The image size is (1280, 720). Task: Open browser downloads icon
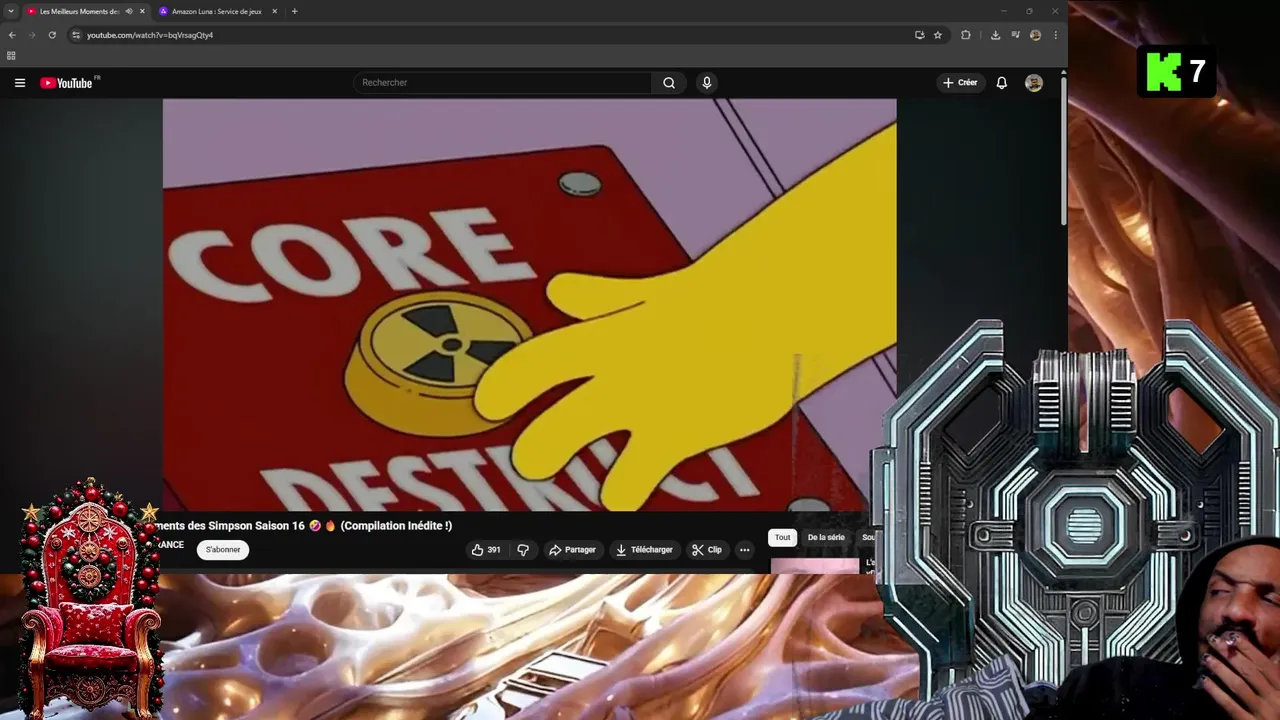click(x=995, y=35)
